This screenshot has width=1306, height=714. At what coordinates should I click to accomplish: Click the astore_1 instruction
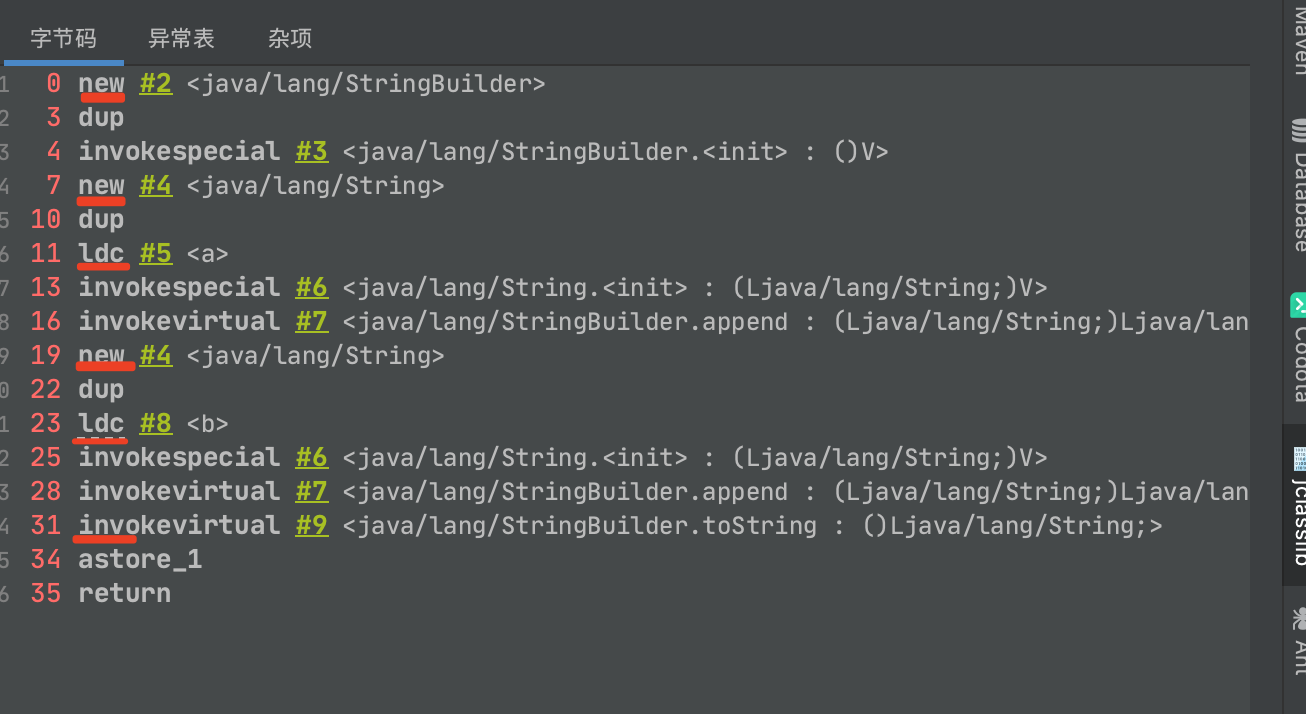pyautogui.click(x=140, y=560)
